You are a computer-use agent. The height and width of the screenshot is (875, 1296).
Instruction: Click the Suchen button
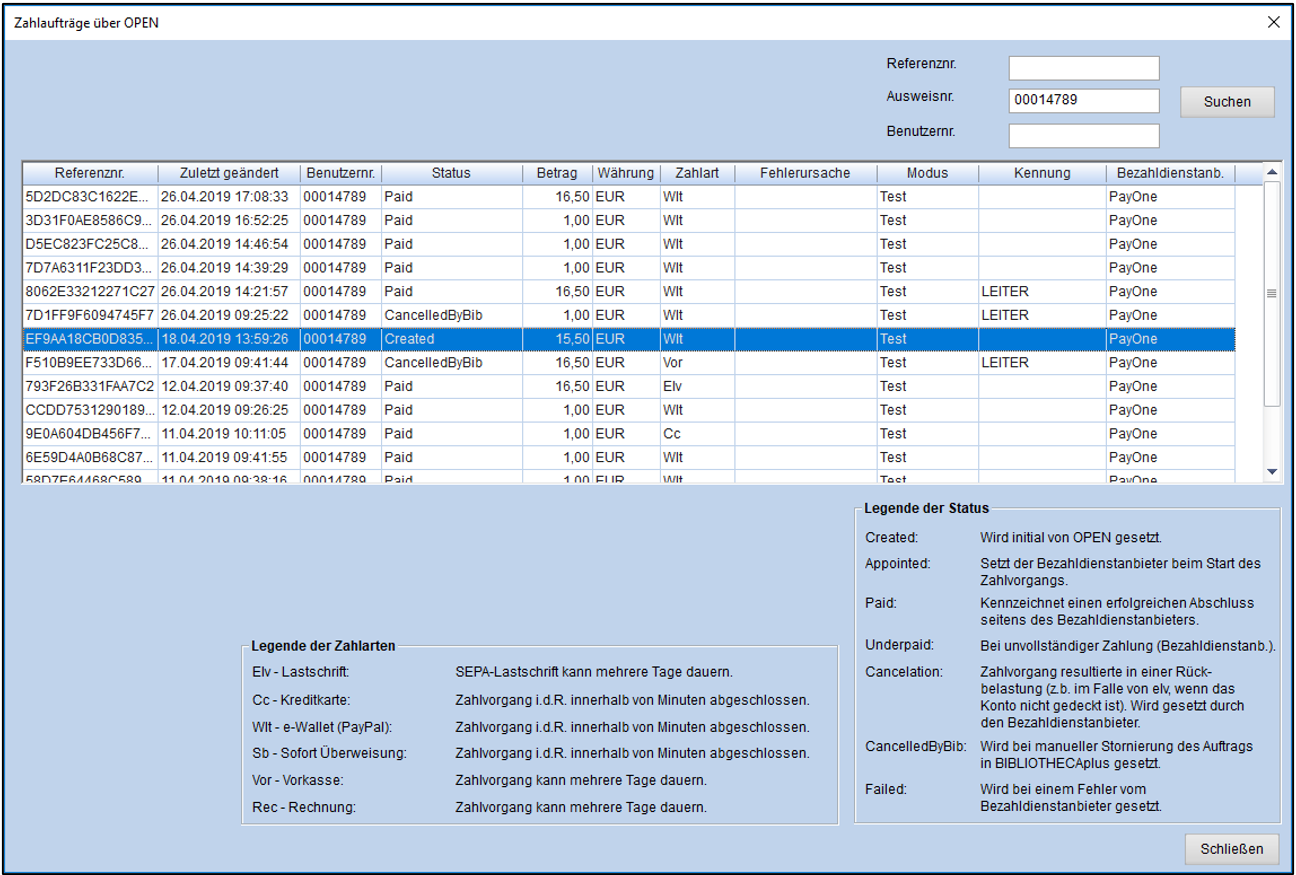tap(1227, 101)
